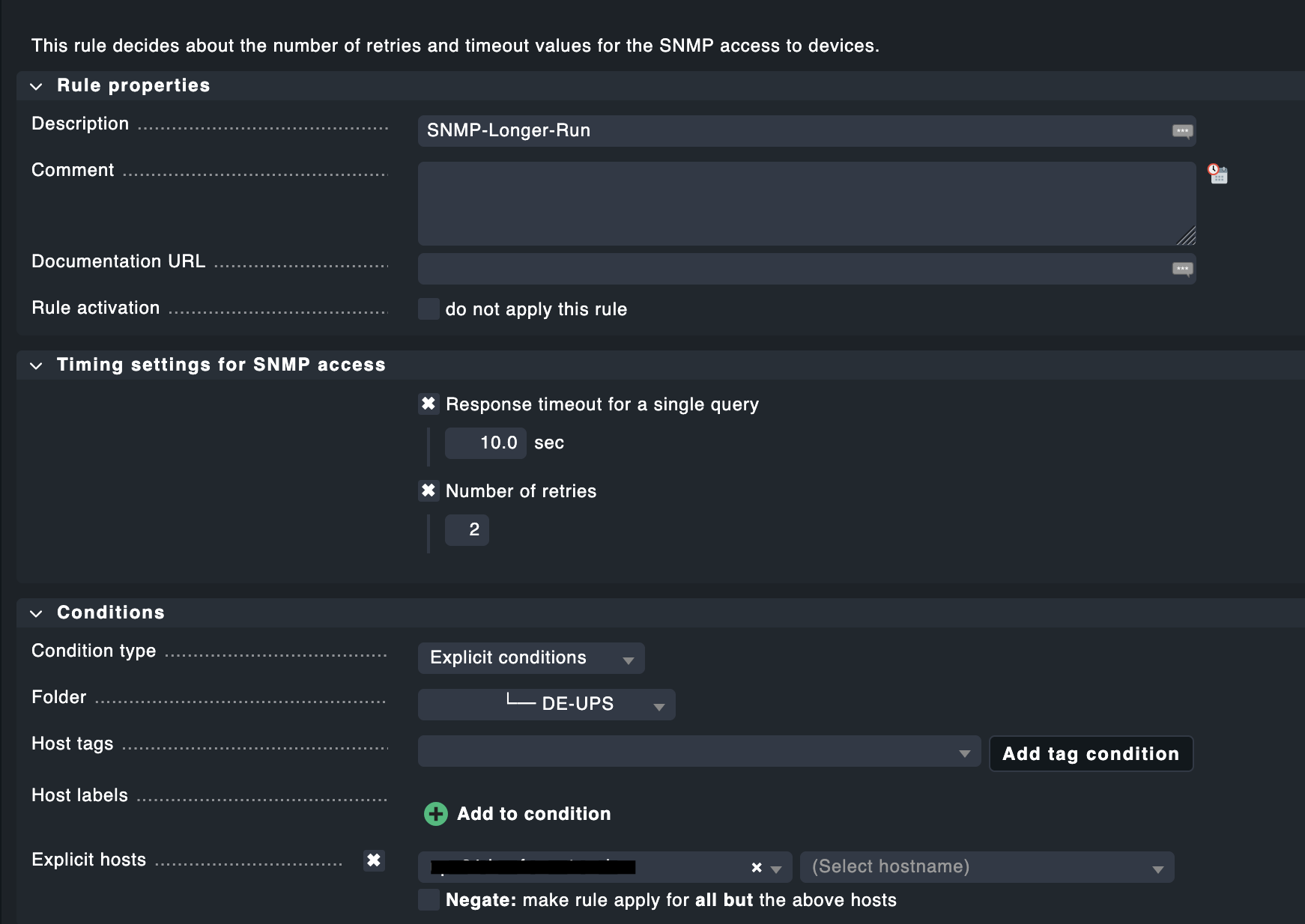Open the Condition type dropdown
Viewport: 1305px width, 924px height.
pos(531,657)
